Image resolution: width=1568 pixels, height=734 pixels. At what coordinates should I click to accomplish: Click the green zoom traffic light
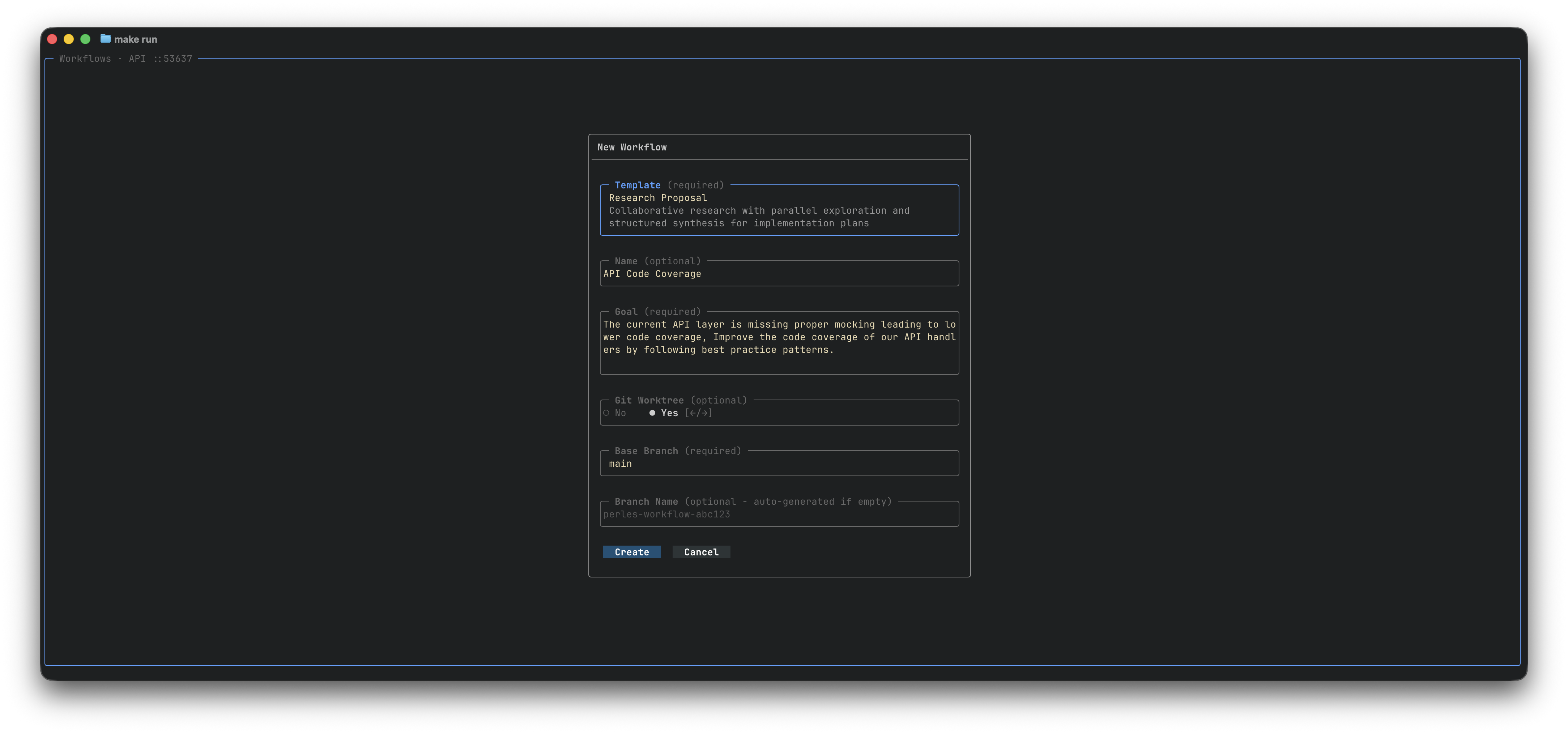pyautogui.click(x=85, y=38)
